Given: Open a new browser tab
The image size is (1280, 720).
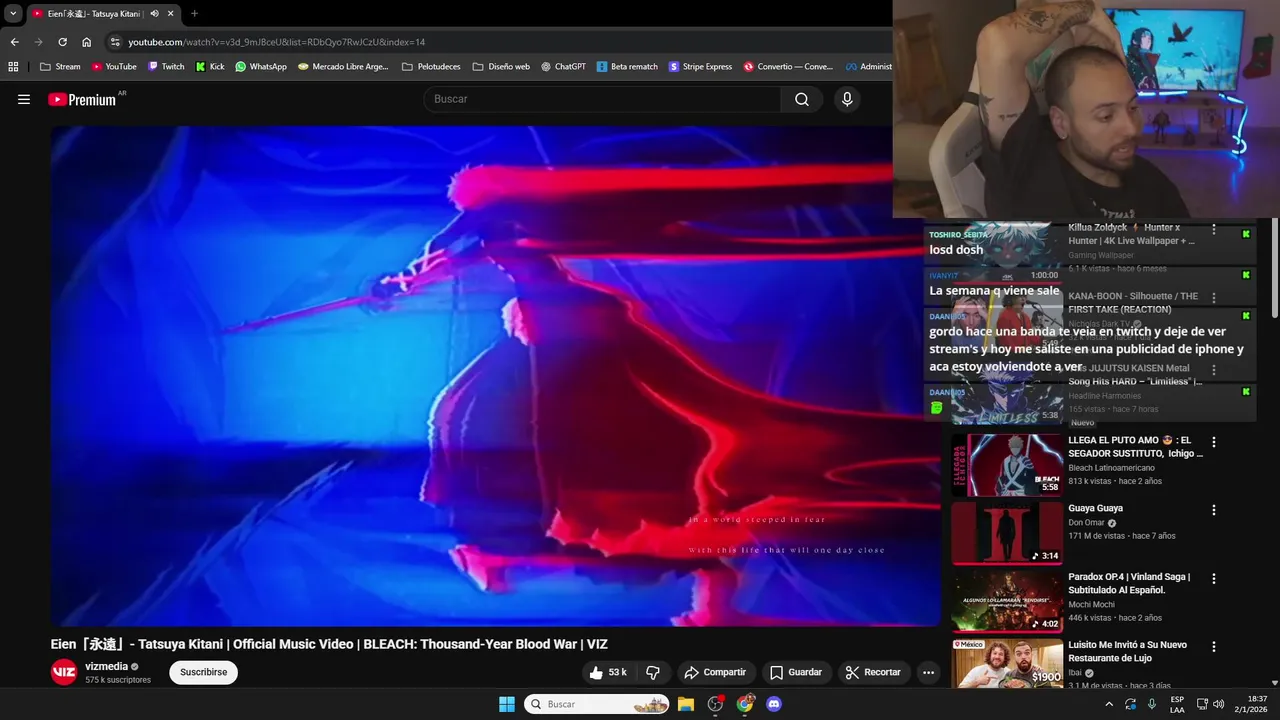Looking at the screenshot, I should pyautogui.click(x=194, y=13).
